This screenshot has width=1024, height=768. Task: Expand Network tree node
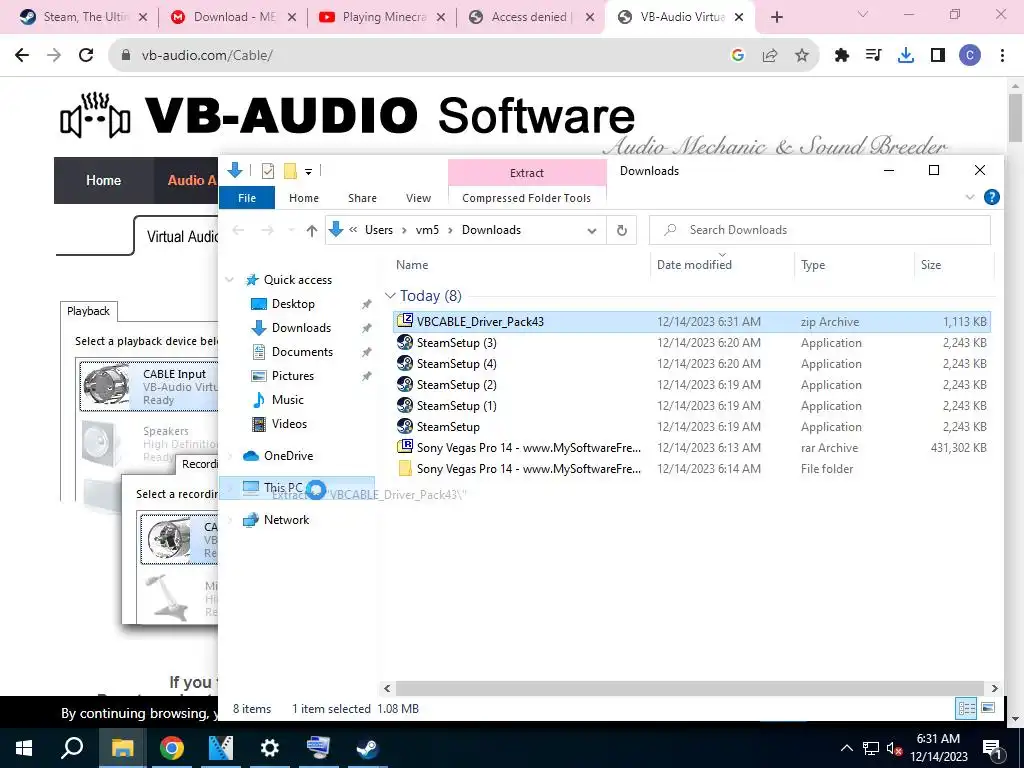[229, 520]
